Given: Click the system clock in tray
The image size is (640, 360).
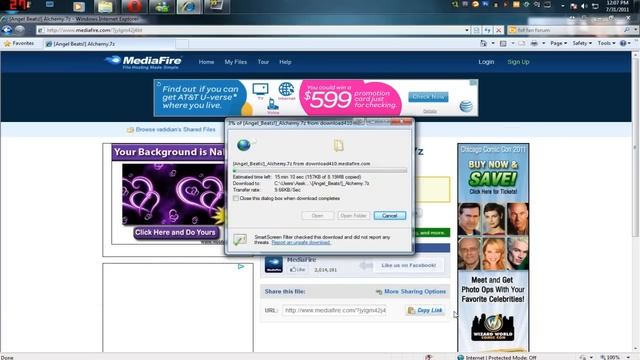Looking at the screenshot, I should pos(618,6).
